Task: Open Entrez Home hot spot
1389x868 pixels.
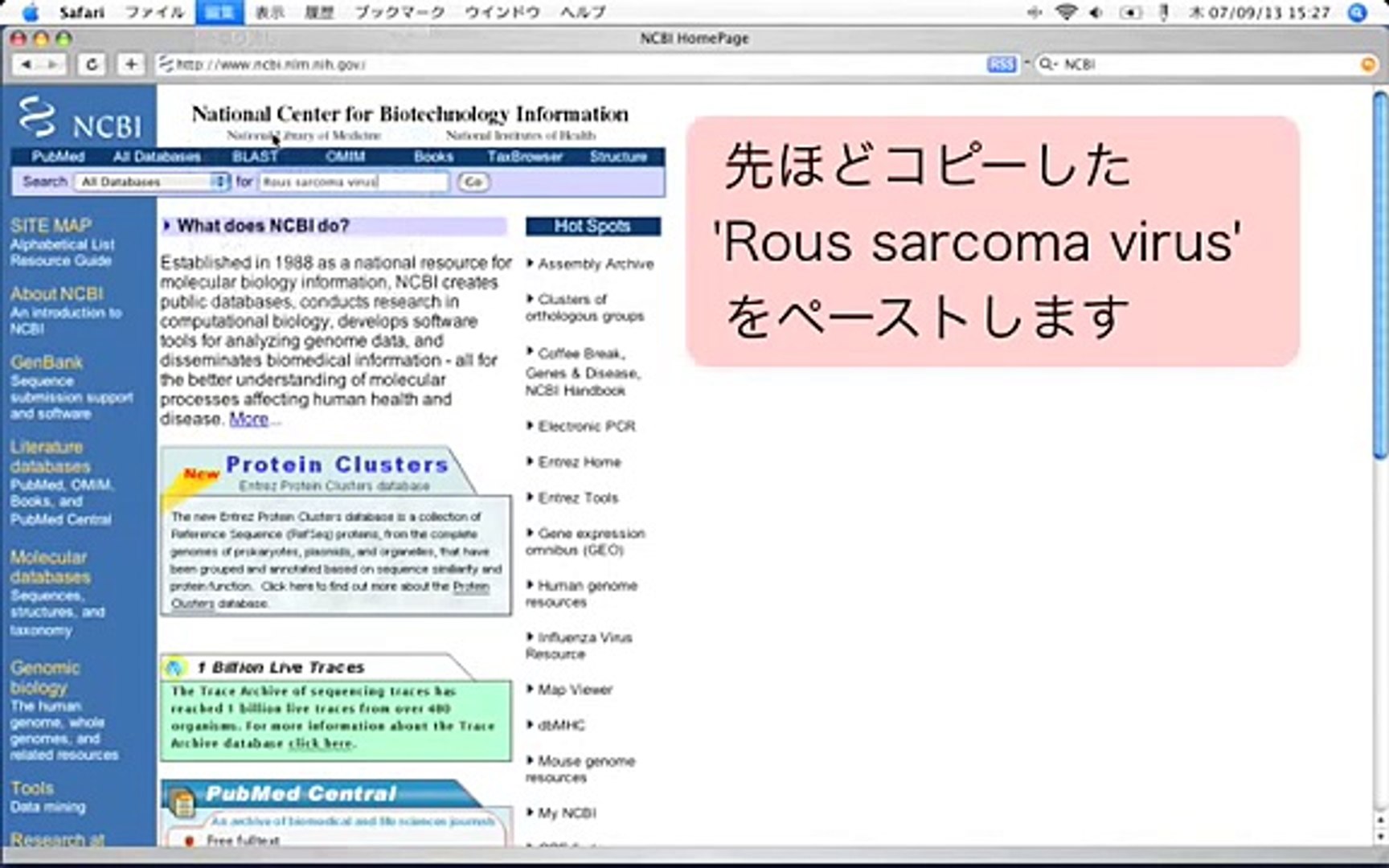Action: pyautogui.click(x=580, y=462)
